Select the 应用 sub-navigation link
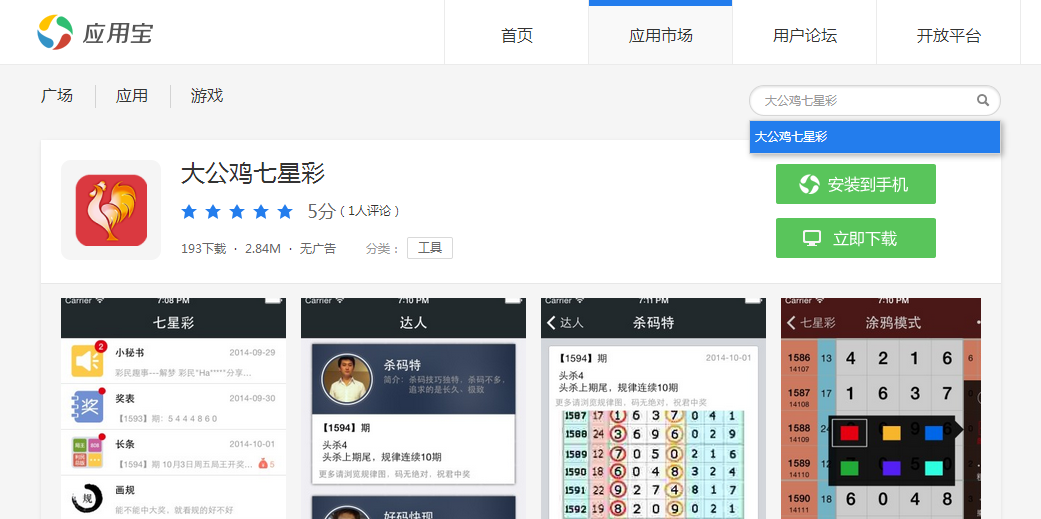Viewport: 1041px width, 519px height. point(131,96)
